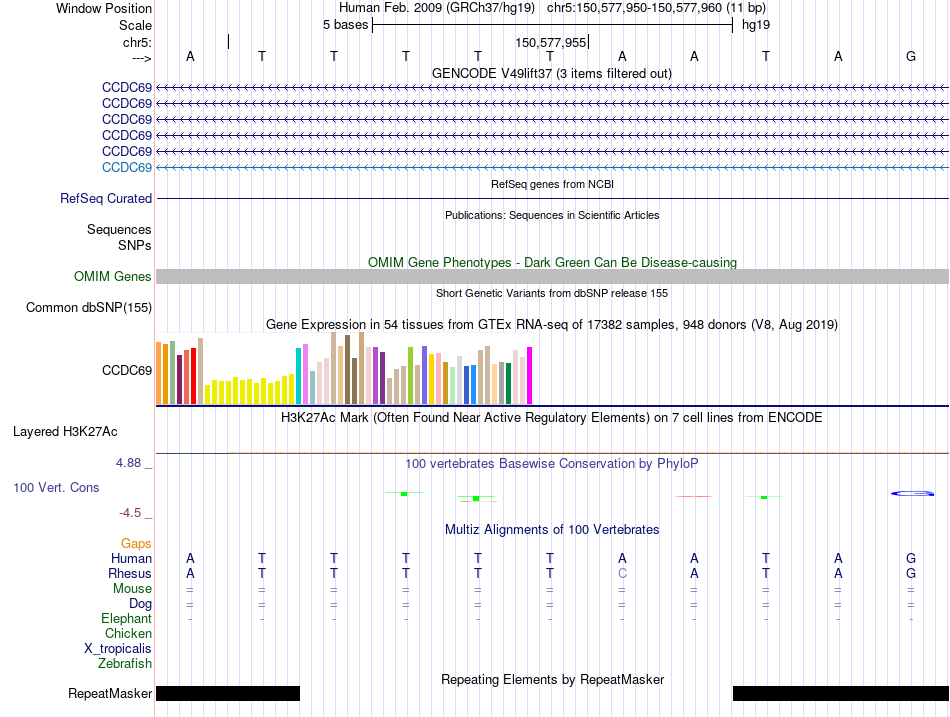
Task: Select the Common dbSNP(155) track label
Action: tap(89, 307)
